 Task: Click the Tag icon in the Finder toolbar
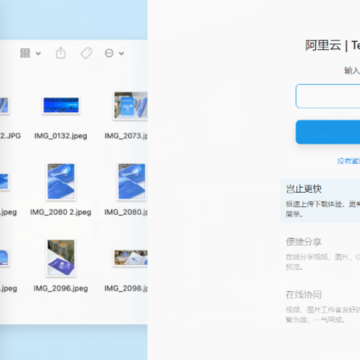tap(86, 53)
